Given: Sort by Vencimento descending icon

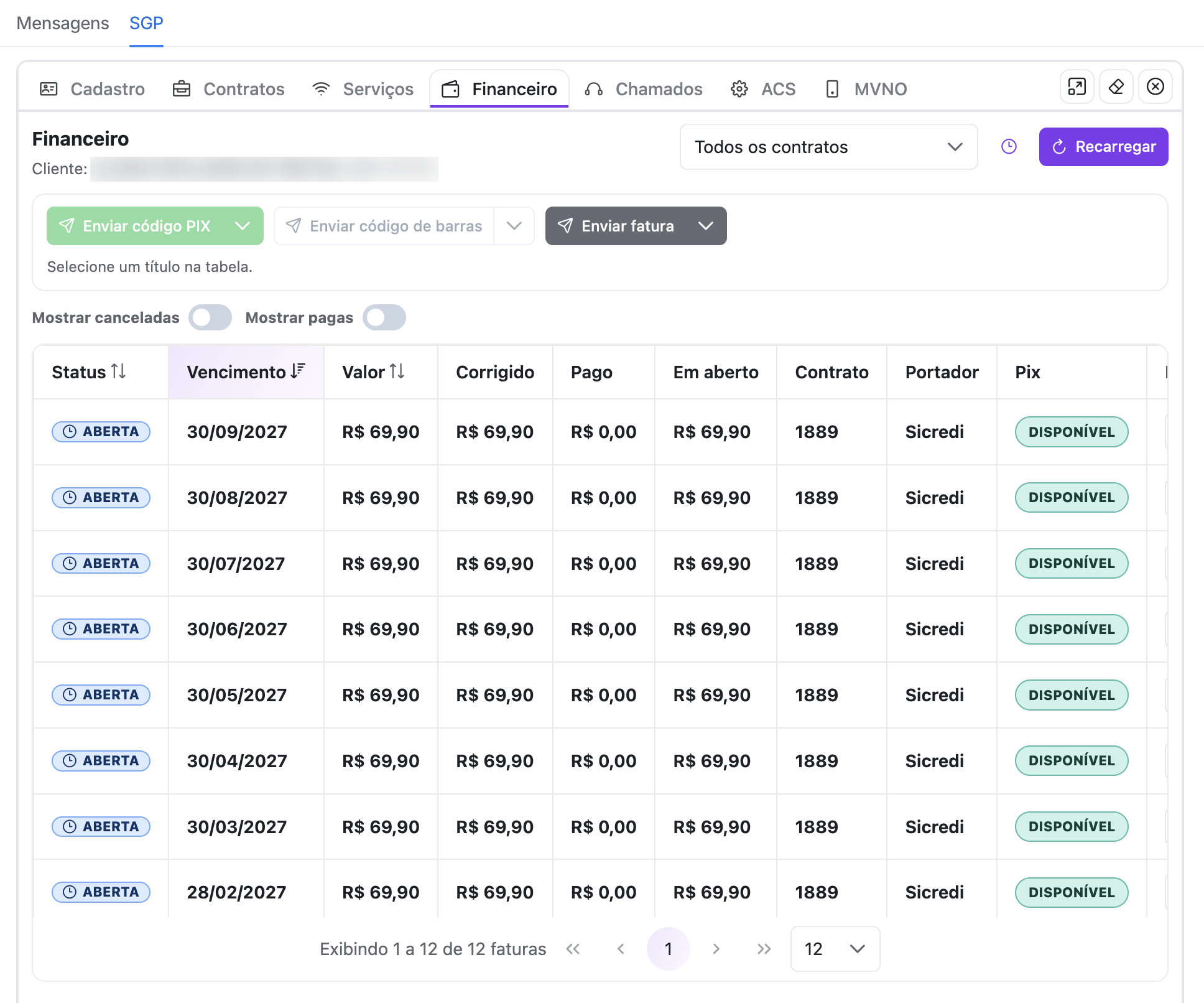Looking at the screenshot, I should click(298, 371).
